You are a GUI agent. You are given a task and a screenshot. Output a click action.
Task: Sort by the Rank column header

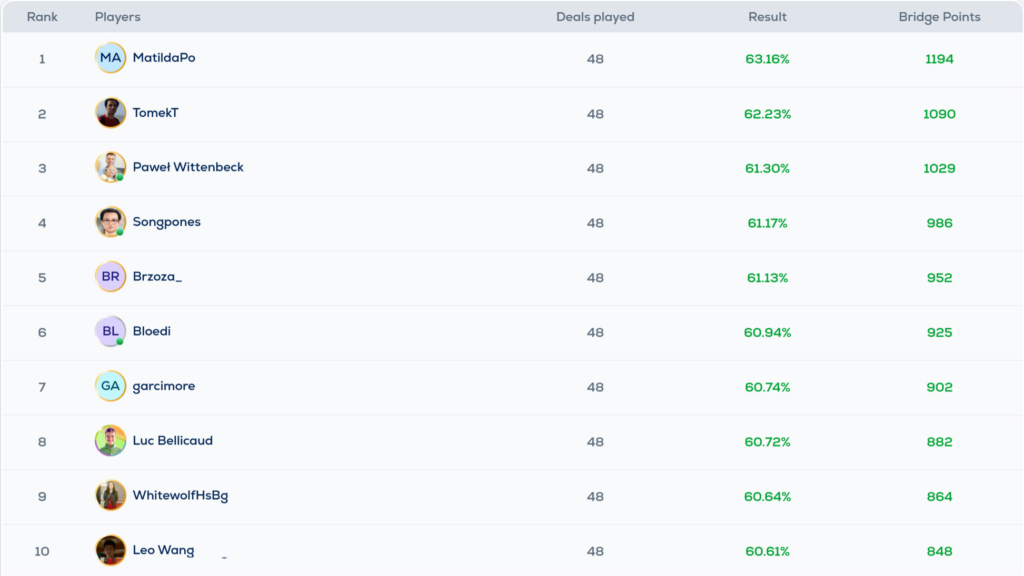42,17
